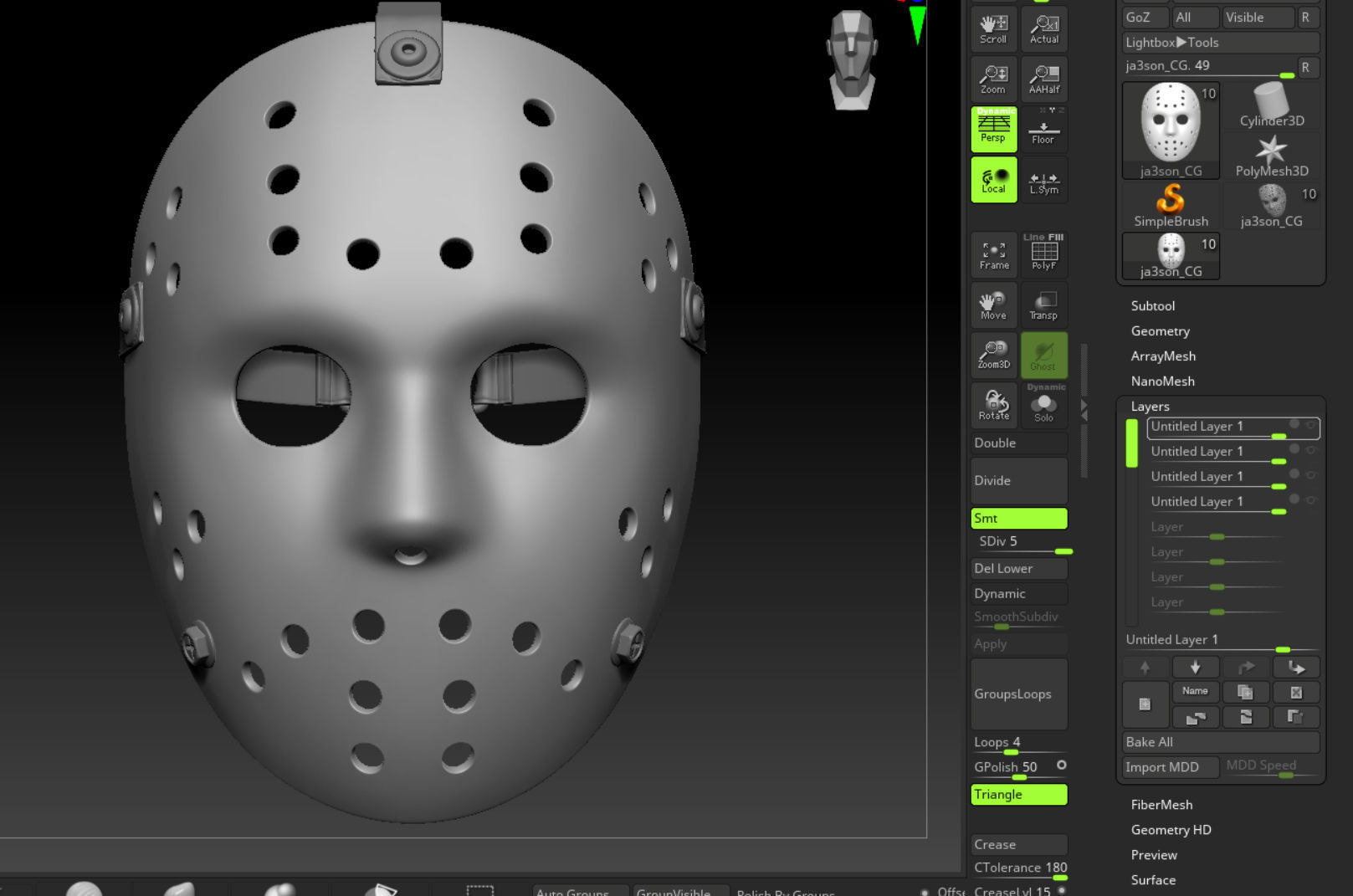Click the Merge Down layer icon
The height and width of the screenshot is (896, 1353).
[1245, 717]
